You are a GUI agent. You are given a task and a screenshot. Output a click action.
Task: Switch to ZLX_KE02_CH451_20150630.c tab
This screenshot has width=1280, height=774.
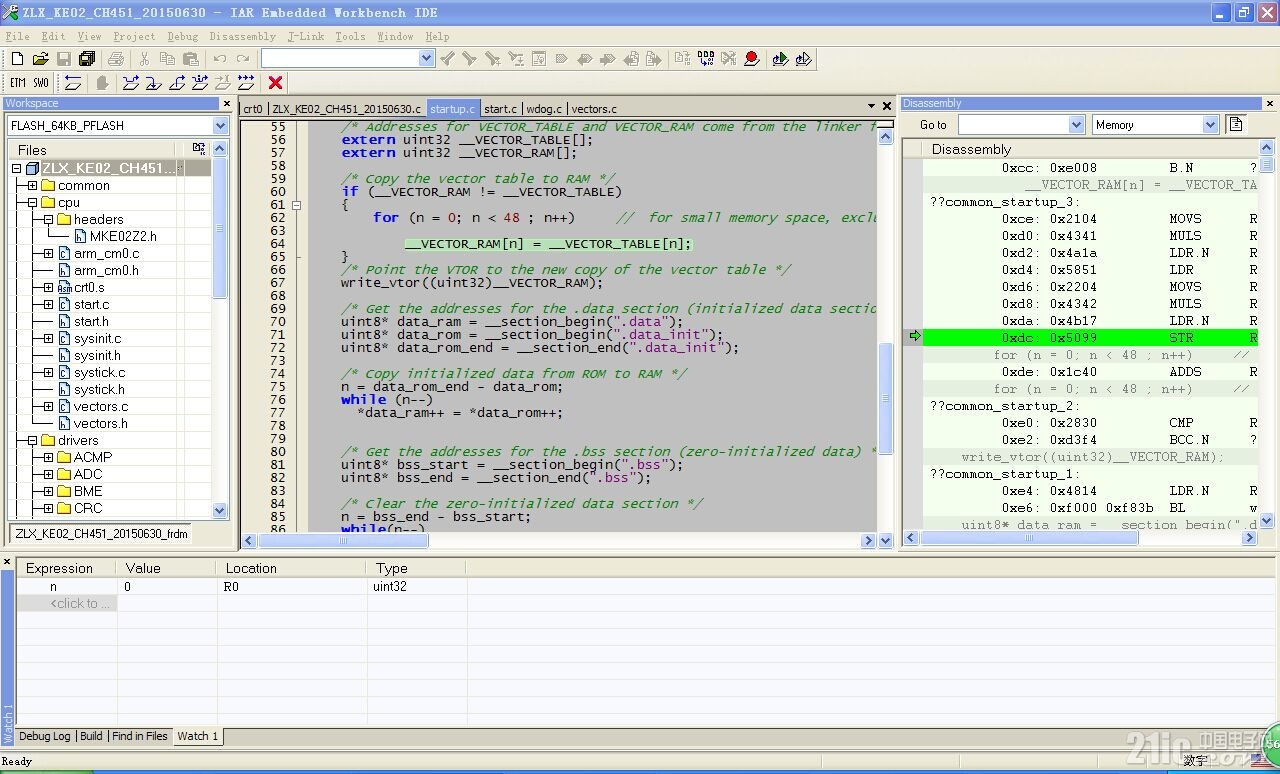click(347, 108)
